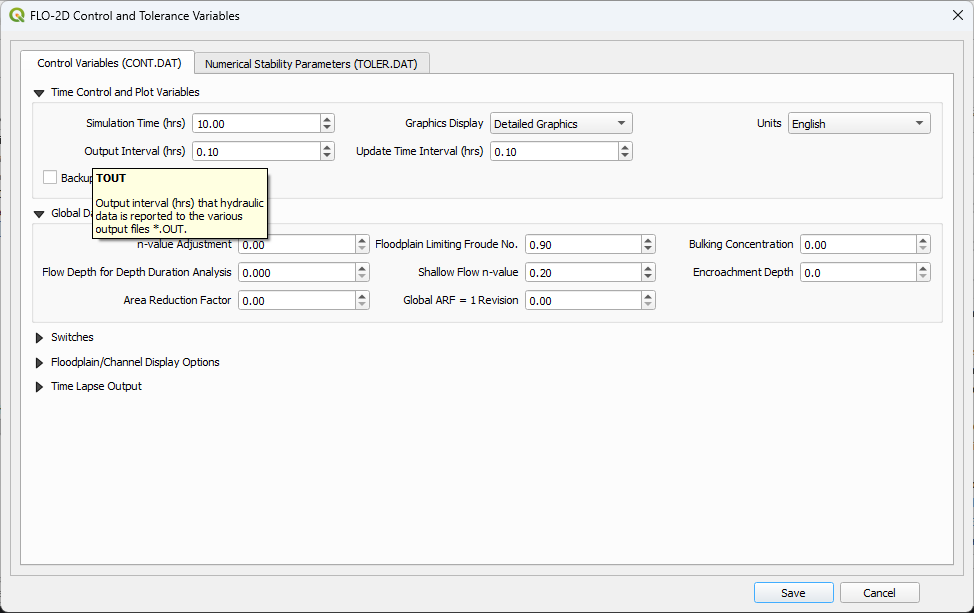The height and width of the screenshot is (613, 974).
Task: Expand Floodplain/Channel Display Options section
Action: pyautogui.click(x=40, y=363)
